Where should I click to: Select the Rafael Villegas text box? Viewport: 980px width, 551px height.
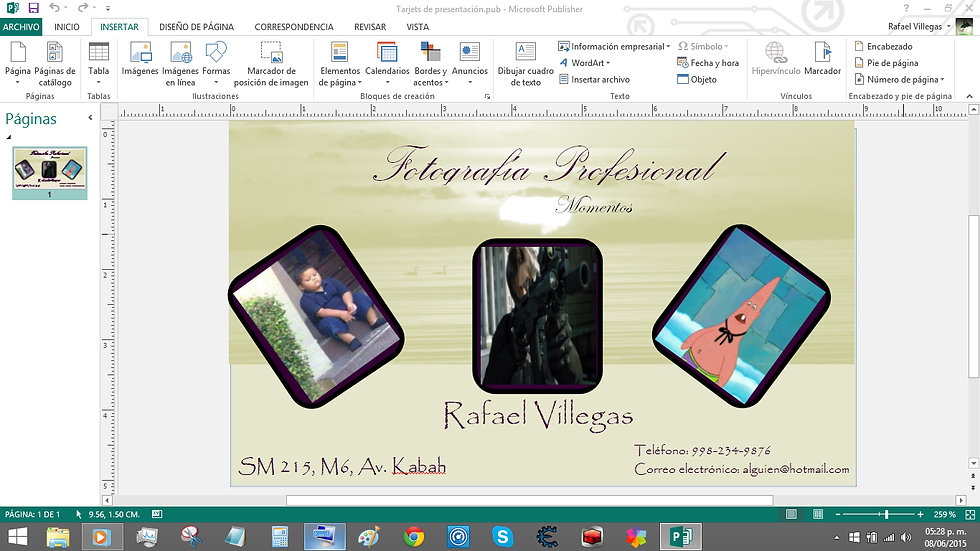pos(538,415)
